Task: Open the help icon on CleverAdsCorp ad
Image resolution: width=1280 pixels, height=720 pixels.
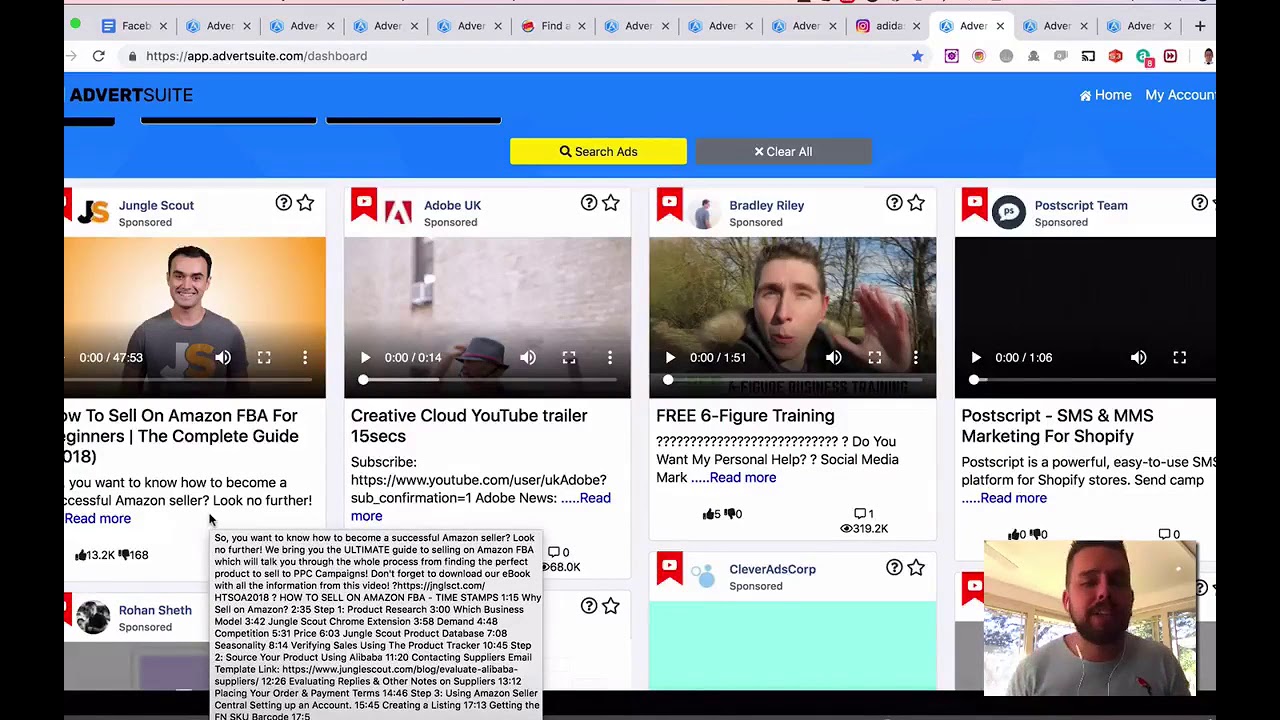Action: coord(894,567)
